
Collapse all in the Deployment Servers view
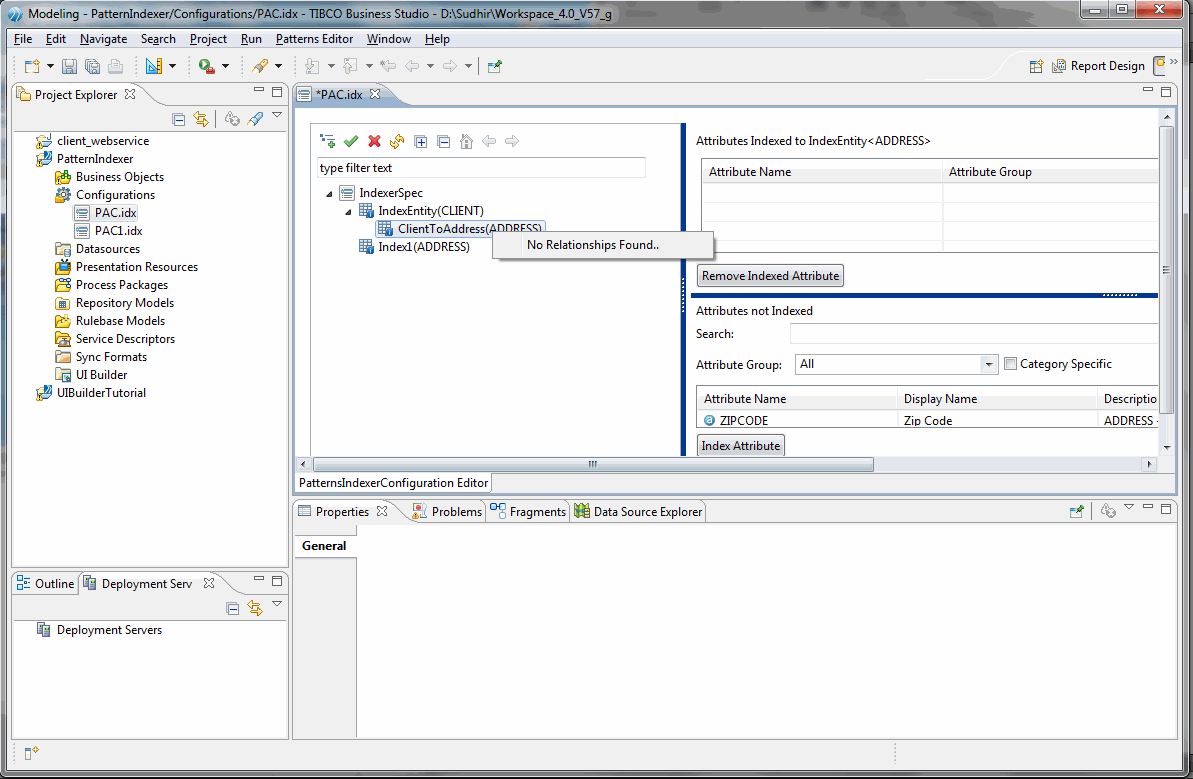(233, 609)
